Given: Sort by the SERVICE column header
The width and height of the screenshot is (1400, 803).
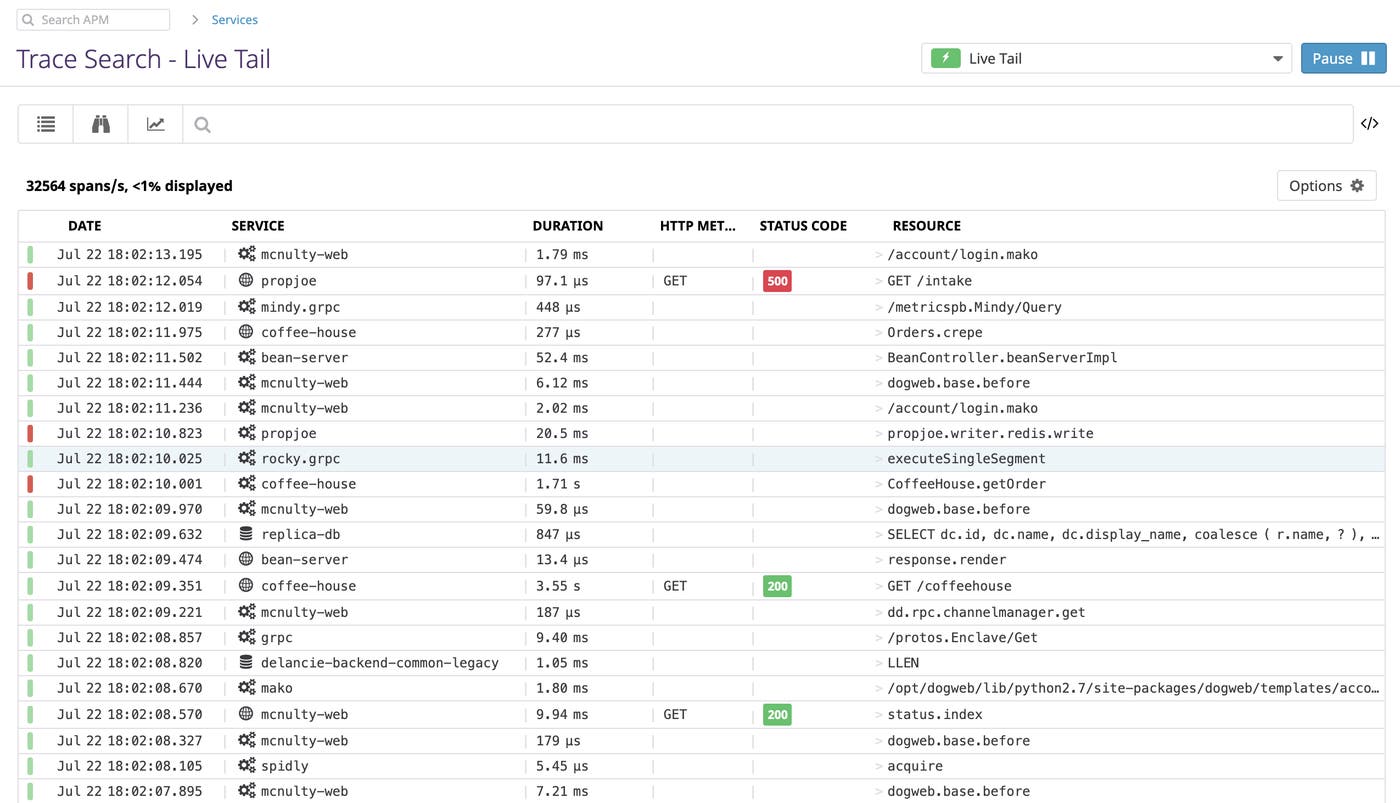Looking at the screenshot, I should 258,226.
